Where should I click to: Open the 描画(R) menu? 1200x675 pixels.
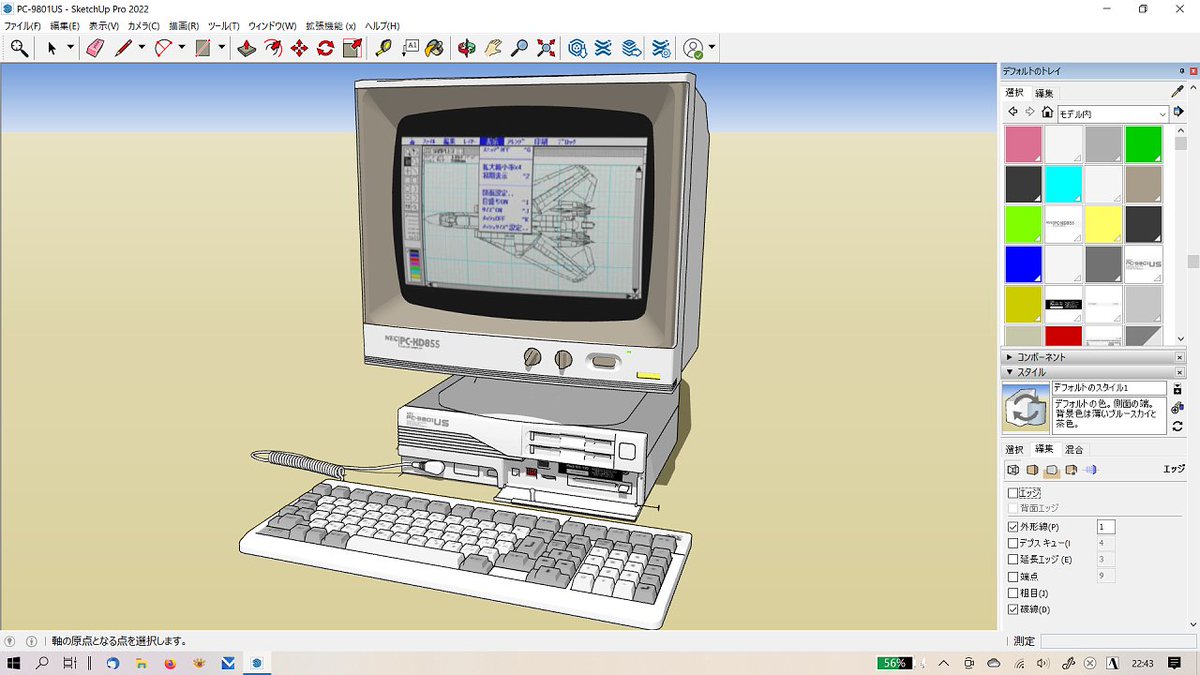(x=183, y=26)
